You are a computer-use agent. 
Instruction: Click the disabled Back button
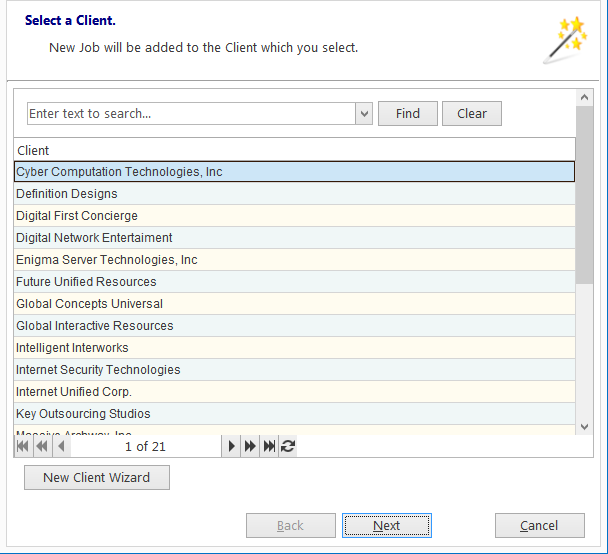(291, 526)
